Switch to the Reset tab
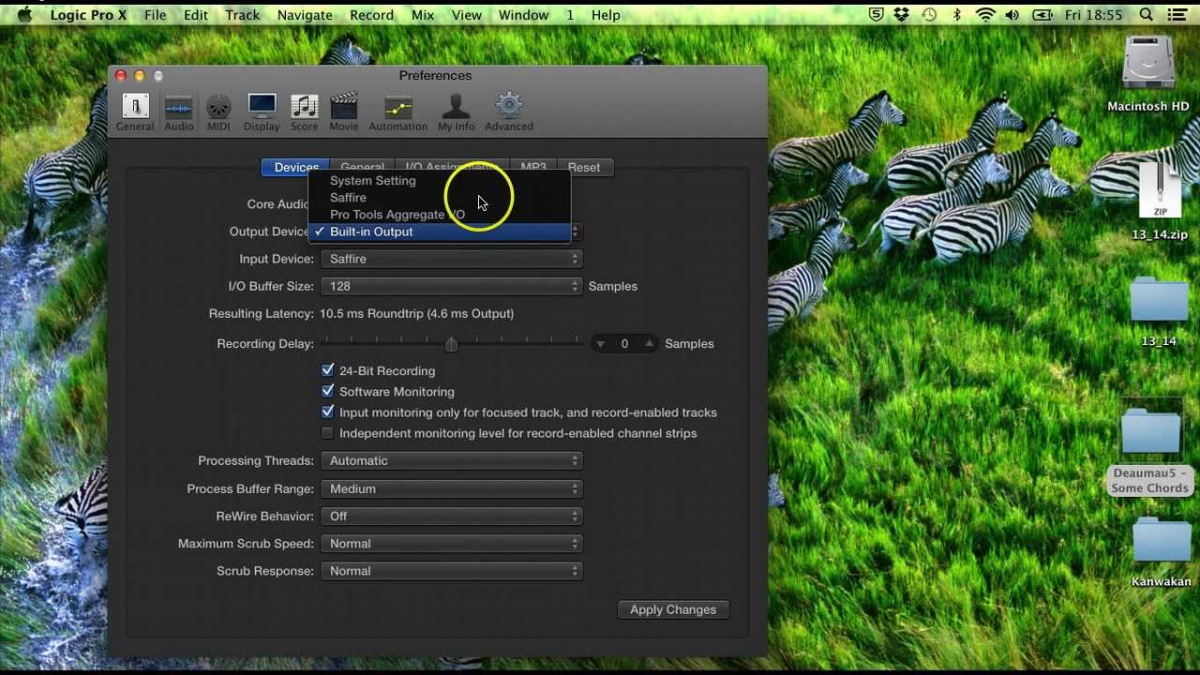The width and height of the screenshot is (1200, 675). pos(584,167)
